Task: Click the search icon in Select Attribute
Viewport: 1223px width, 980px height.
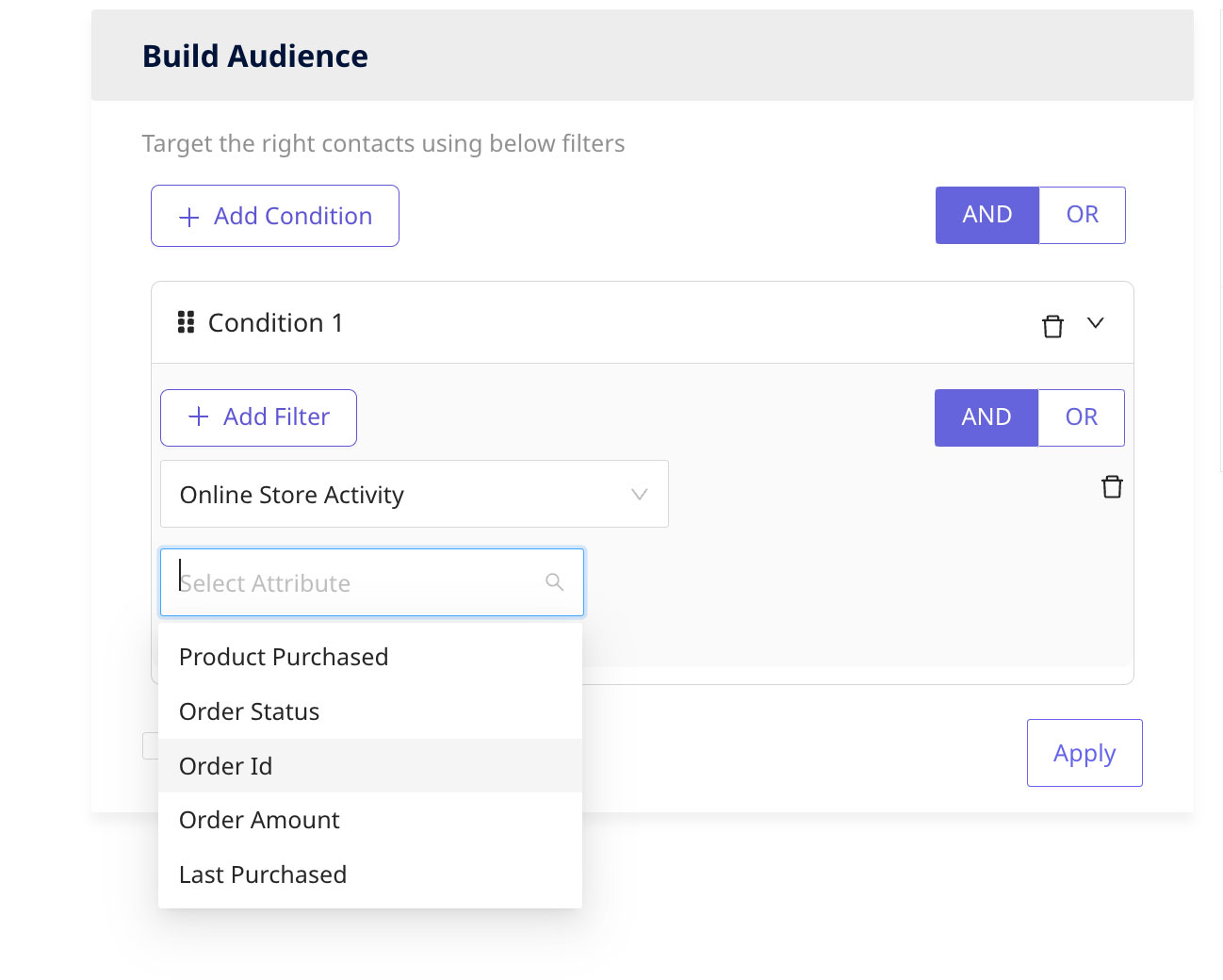Action: (555, 582)
